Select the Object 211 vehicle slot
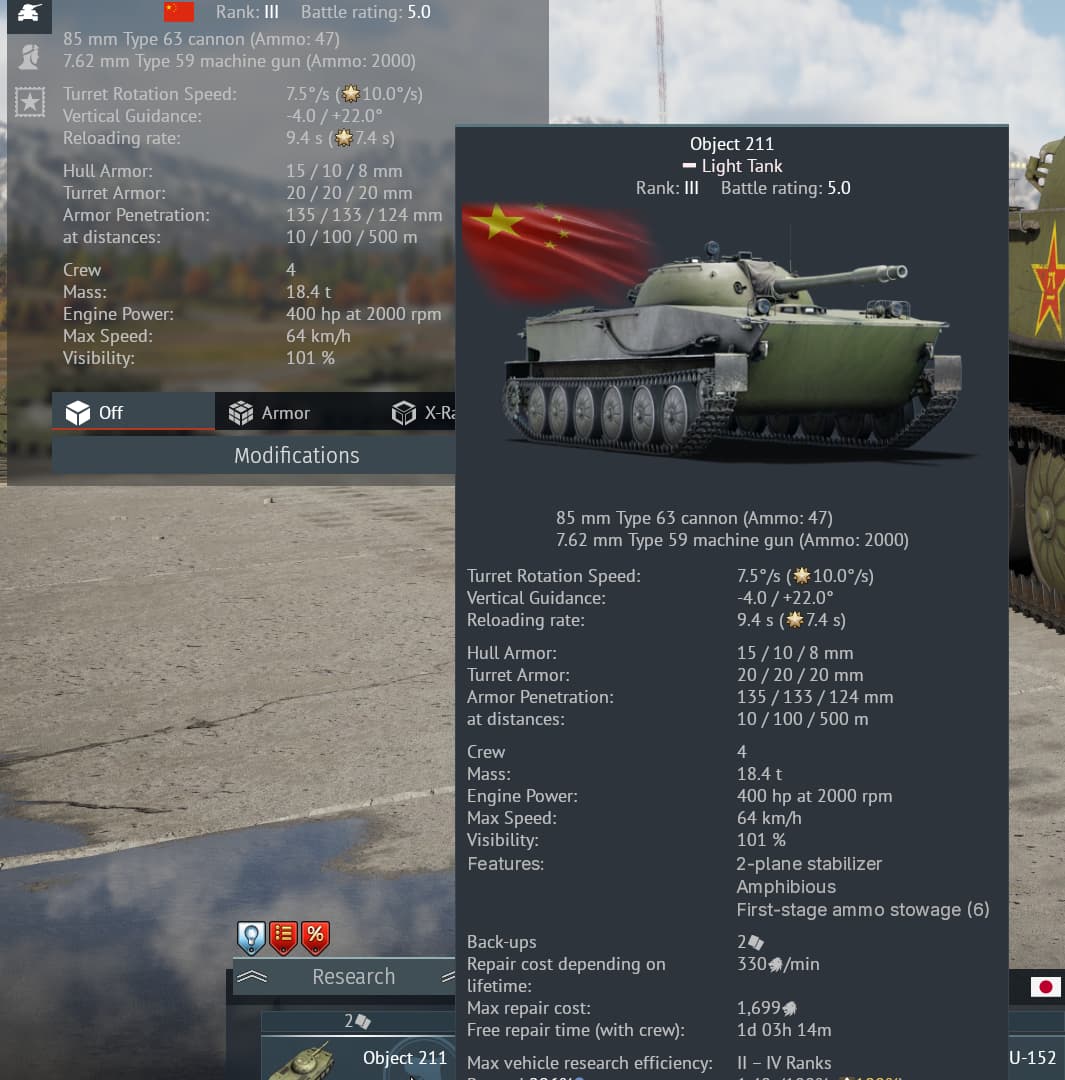The height and width of the screenshot is (1080, 1065). point(358,1059)
